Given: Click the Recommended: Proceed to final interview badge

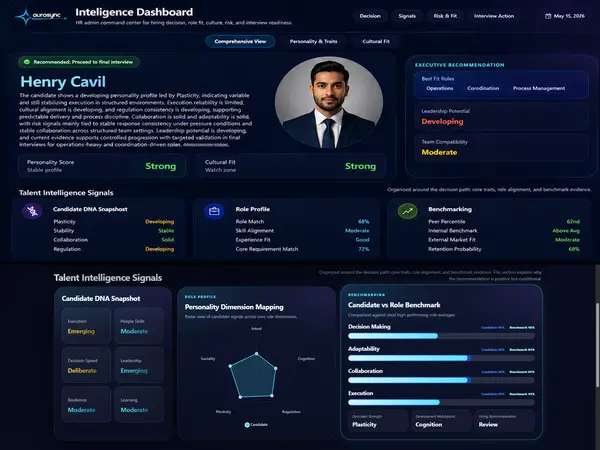Looking at the screenshot, I should pyautogui.click(x=79, y=62).
